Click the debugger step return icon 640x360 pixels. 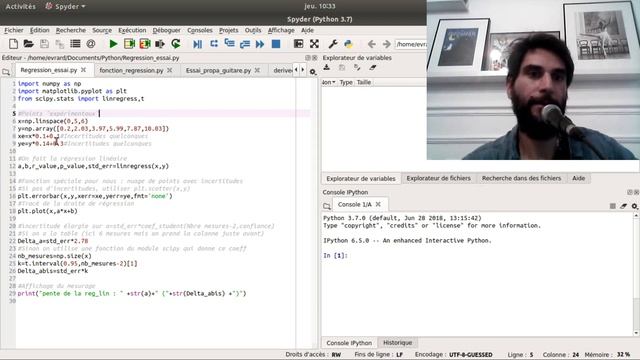click(x=244, y=44)
